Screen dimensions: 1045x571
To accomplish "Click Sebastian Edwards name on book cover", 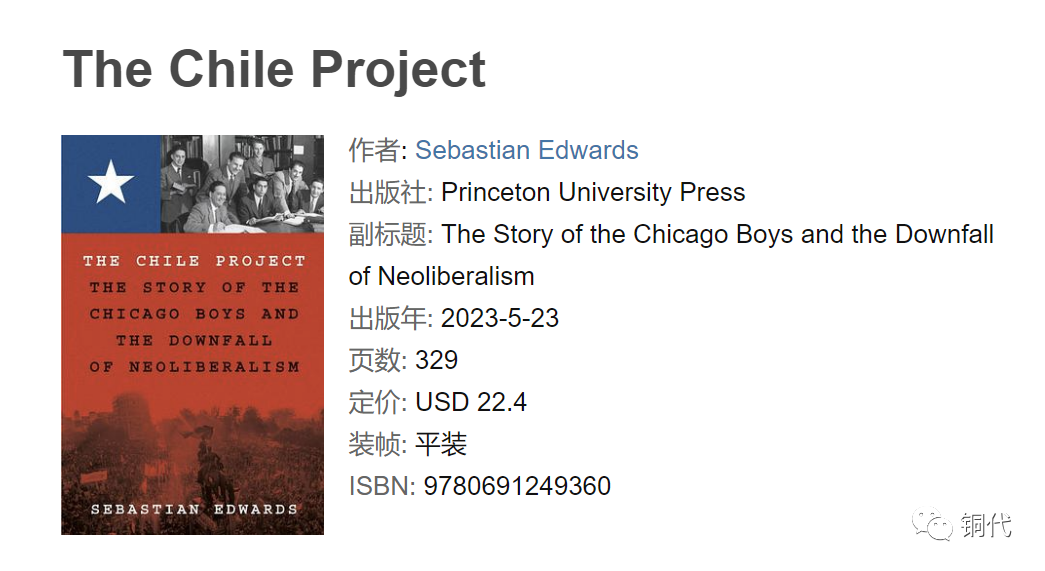I will tap(194, 510).
